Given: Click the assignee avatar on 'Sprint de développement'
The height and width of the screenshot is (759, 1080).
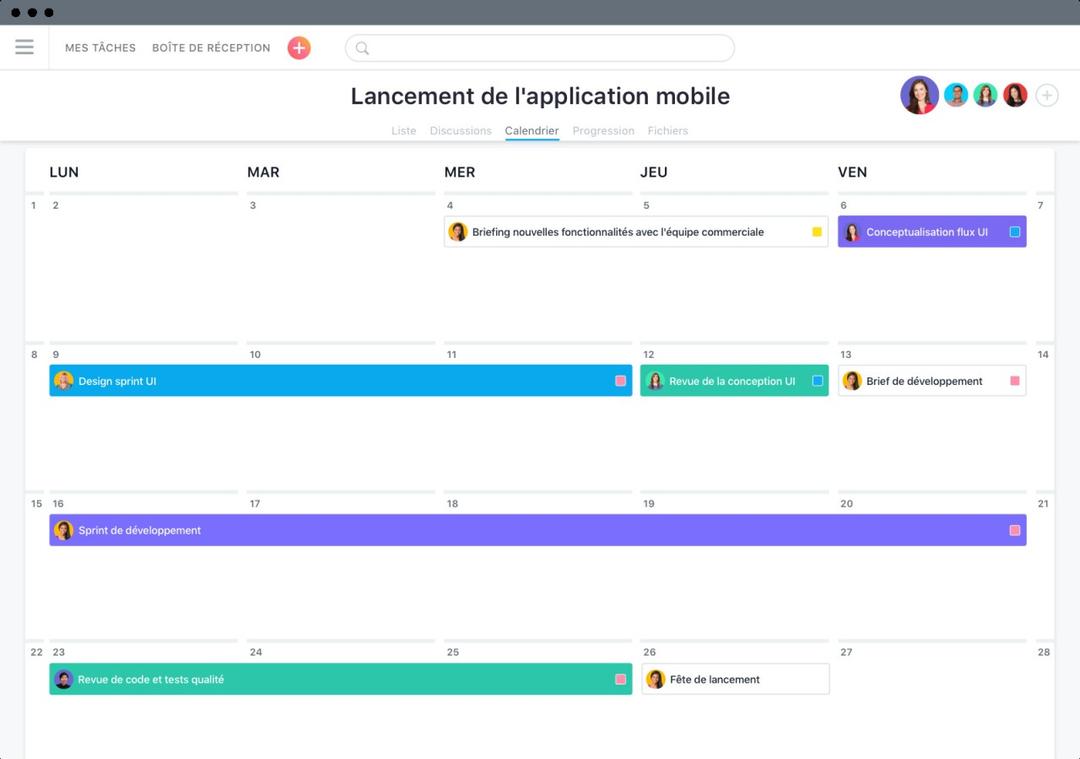Looking at the screenshot, I should [65, 530].
